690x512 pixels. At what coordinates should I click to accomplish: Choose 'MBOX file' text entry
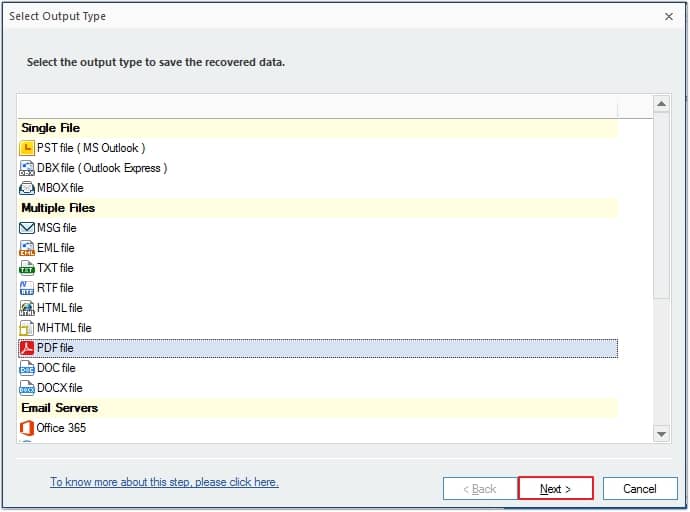click(x=60, y=188)
